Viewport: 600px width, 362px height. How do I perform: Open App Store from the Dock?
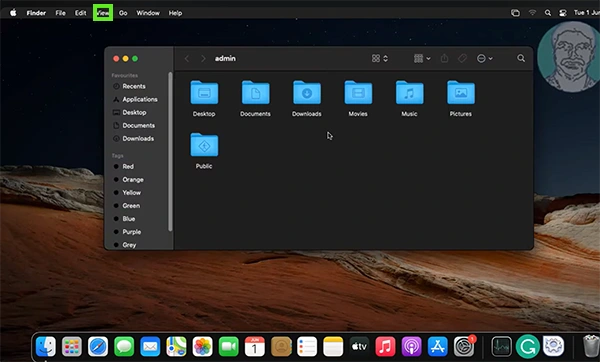437,346
